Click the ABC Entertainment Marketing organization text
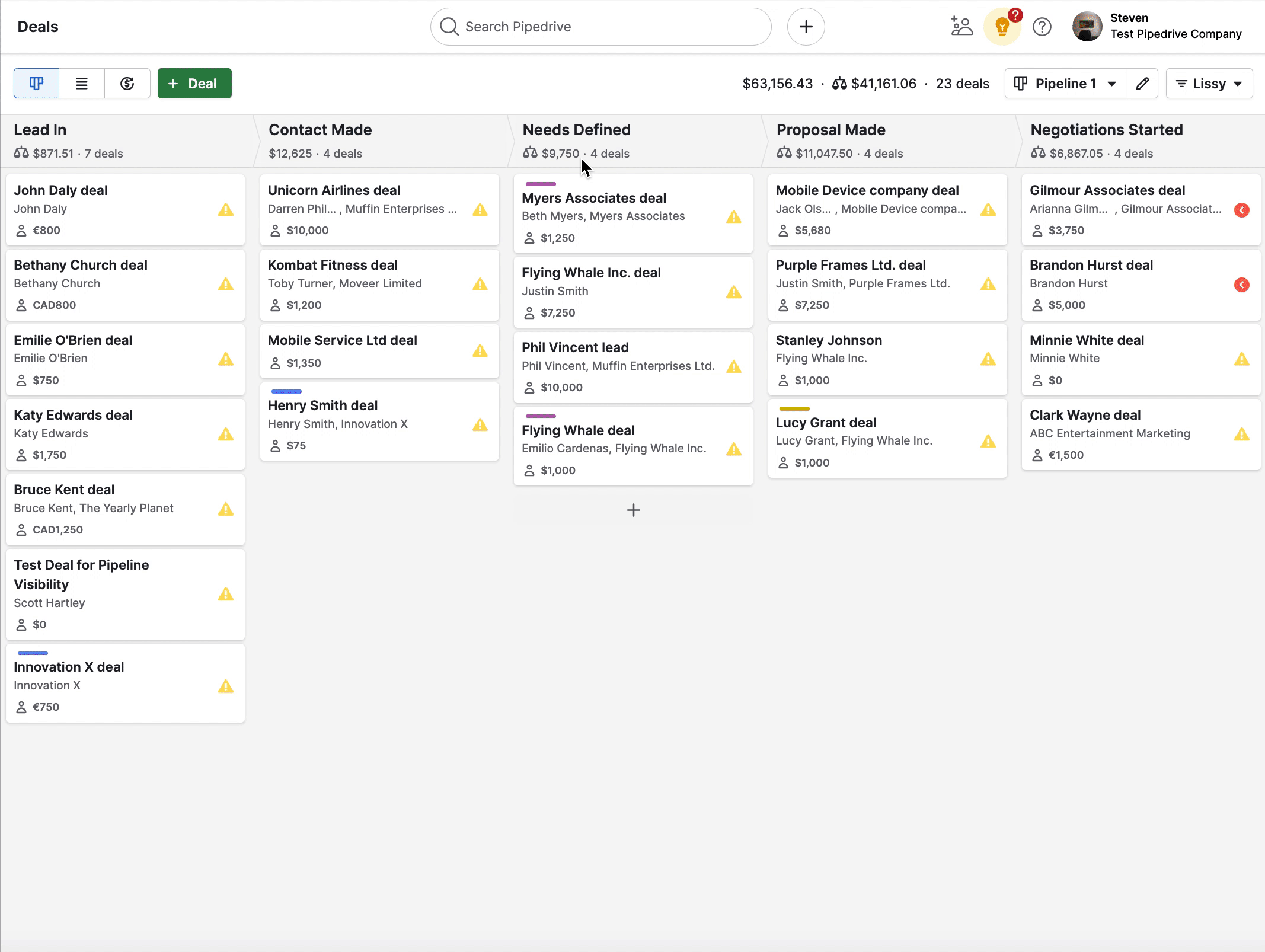Screen dimensions: 1265x952 [1110, 433]
